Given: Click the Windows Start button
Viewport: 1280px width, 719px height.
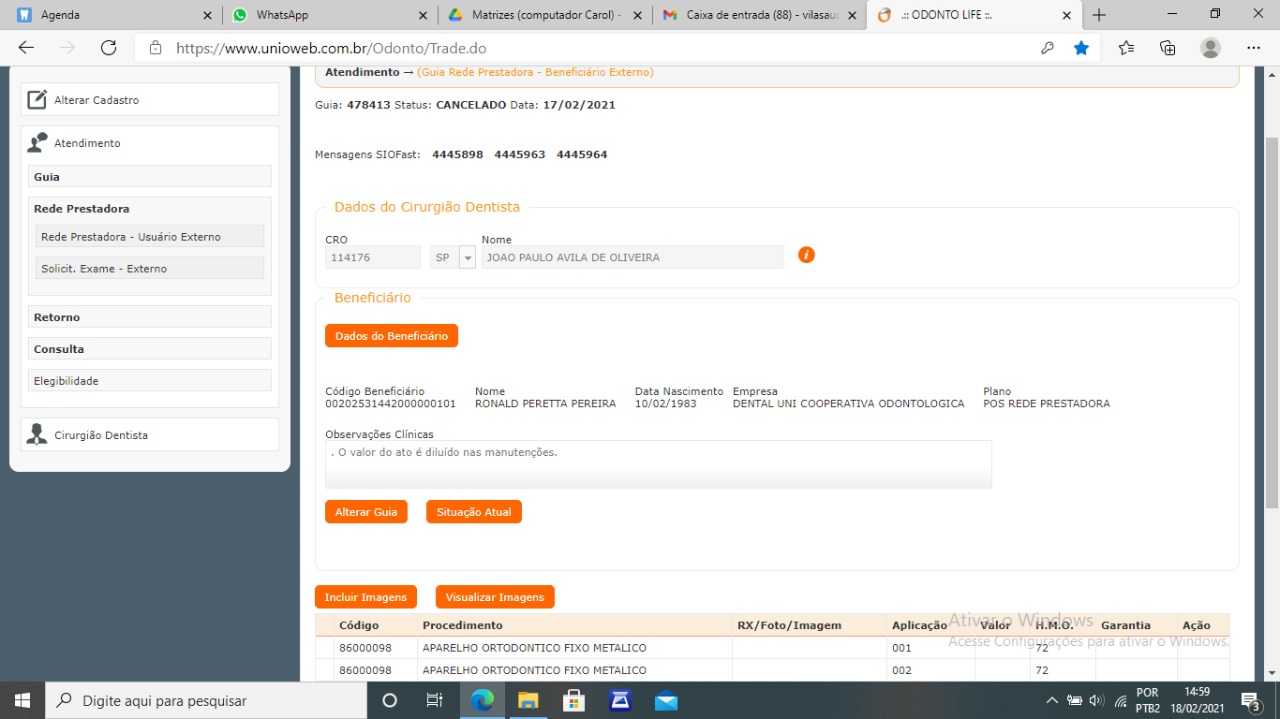Looking at the screenshot, I should 22,700.
